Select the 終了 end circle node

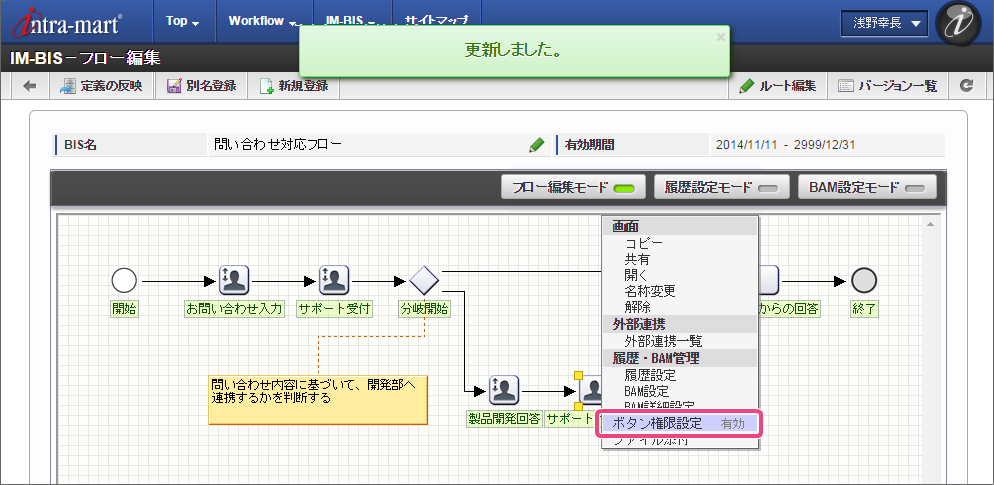click(x=865, y=280)
